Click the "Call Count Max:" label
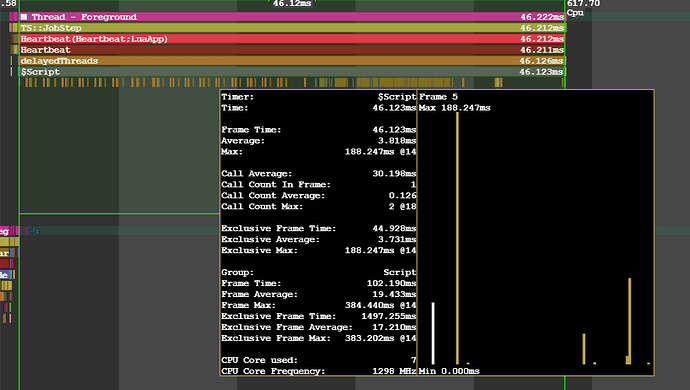Viewport: 690px width, 390px height. [x=262, y=206]
